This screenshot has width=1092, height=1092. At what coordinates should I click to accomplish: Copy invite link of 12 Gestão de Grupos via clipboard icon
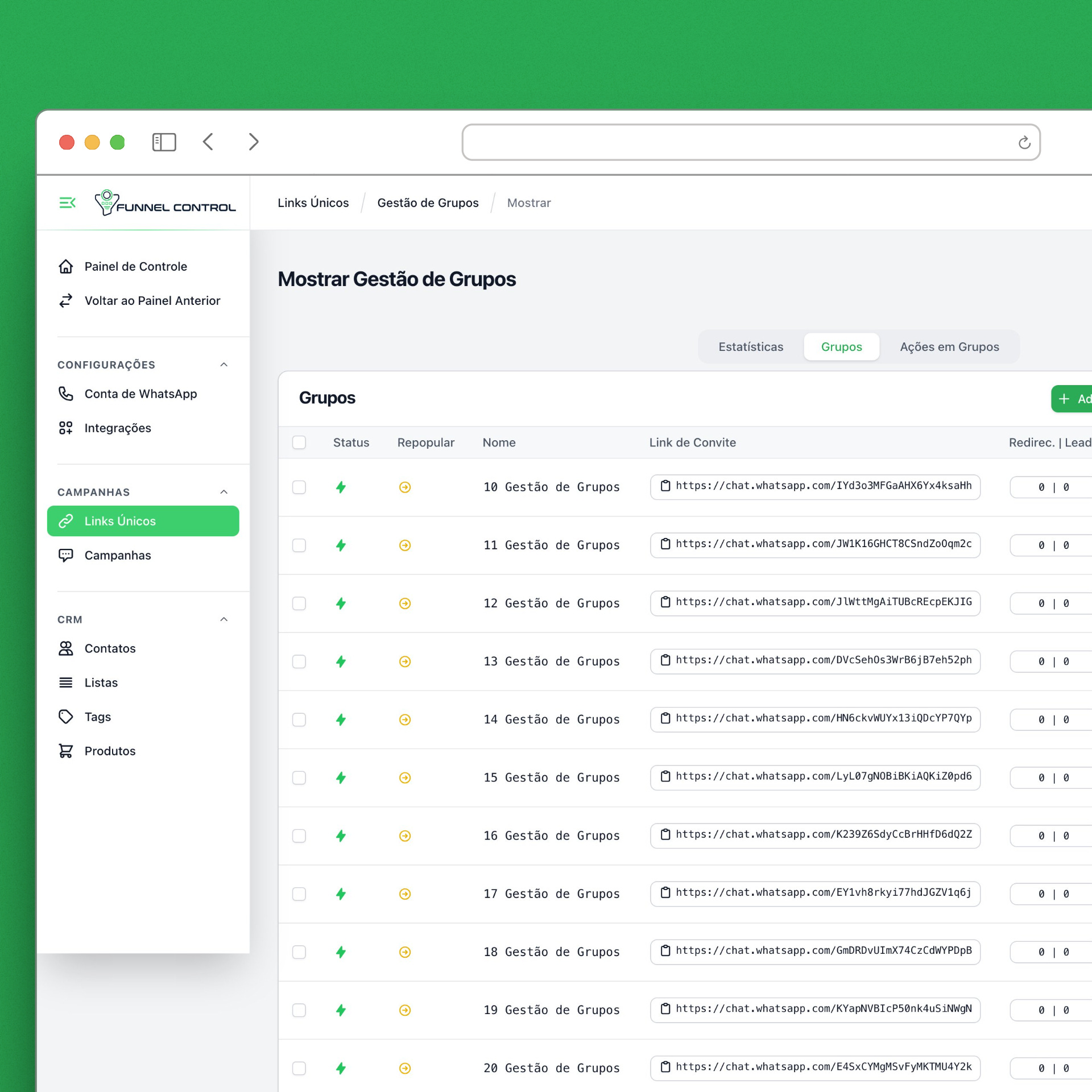pyautogui.click(x=665, y=602)
